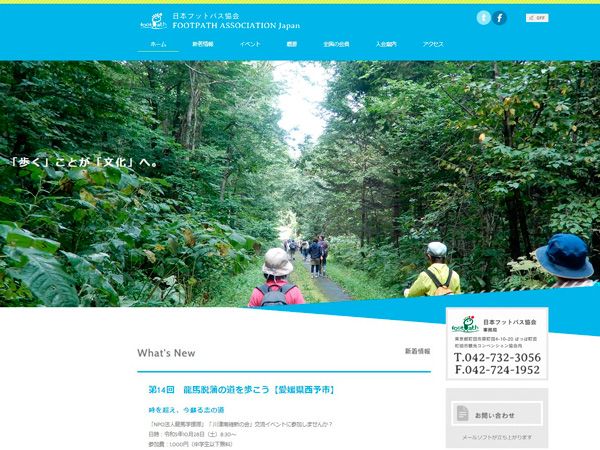Click the document icon on contact button
Screen dimensions: 600x450
pyautogui.click(x=462, y=414)
